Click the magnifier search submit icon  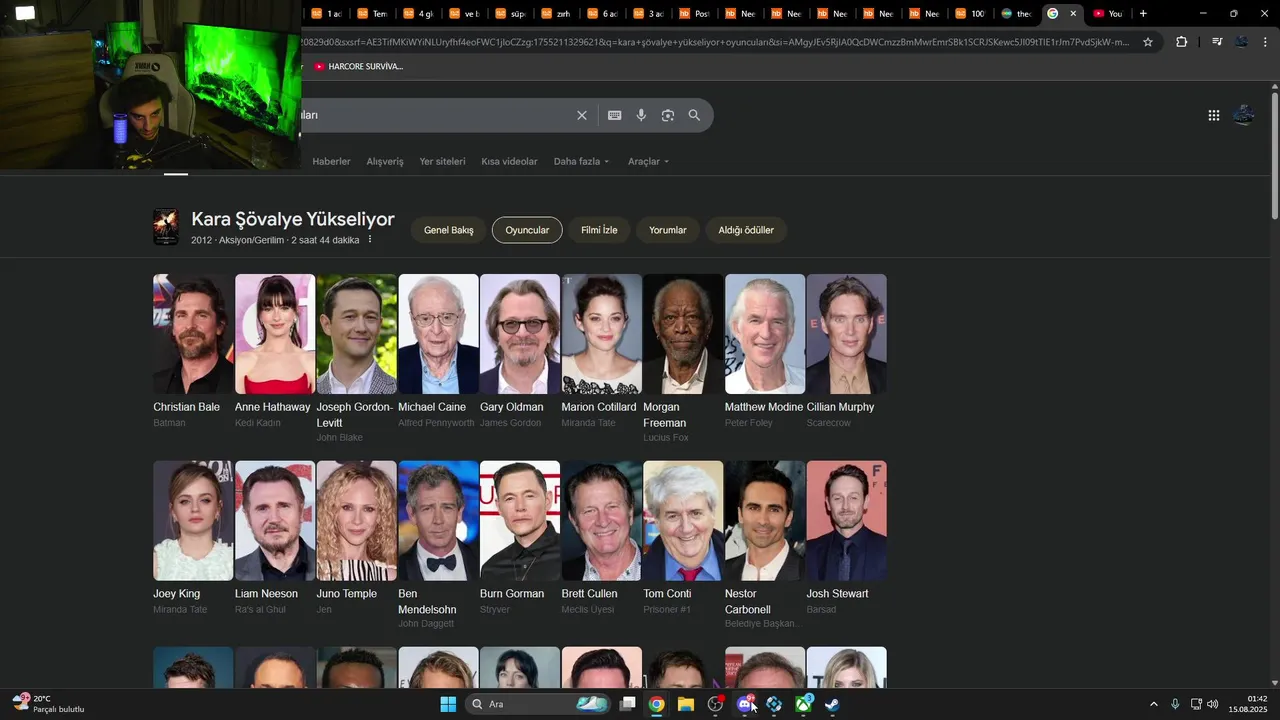(694, 115)
